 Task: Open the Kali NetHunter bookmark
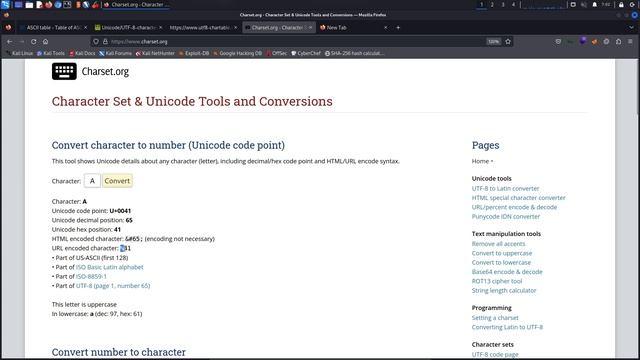click(155, 53)
